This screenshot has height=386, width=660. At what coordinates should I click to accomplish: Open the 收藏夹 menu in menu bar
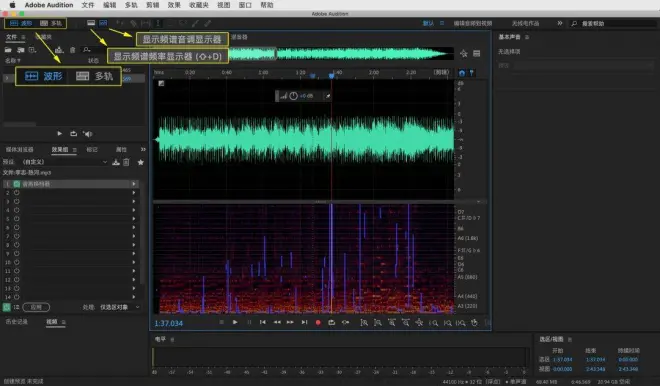[x=199, y=5]
